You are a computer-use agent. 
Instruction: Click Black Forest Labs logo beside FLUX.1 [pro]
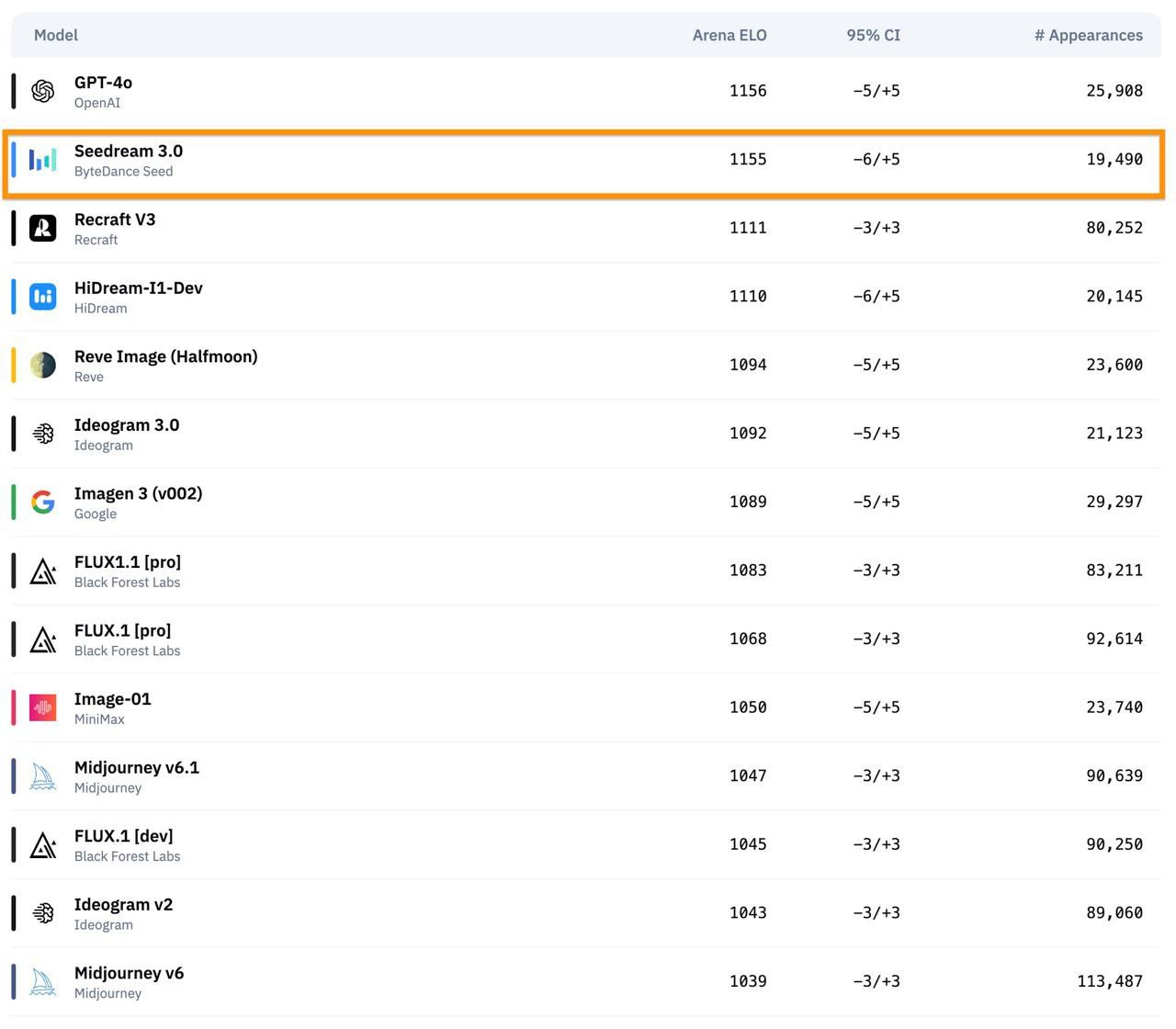click(x=43, y=639)
